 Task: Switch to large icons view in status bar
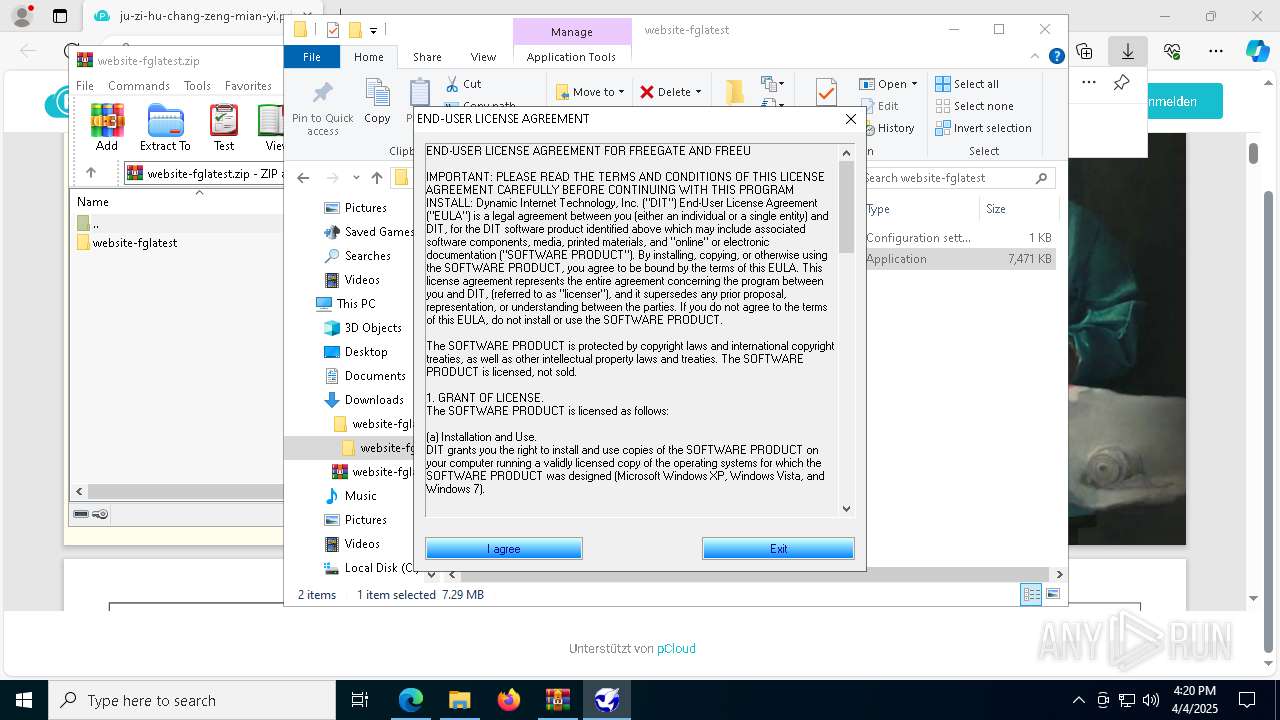pos(1052,594)
